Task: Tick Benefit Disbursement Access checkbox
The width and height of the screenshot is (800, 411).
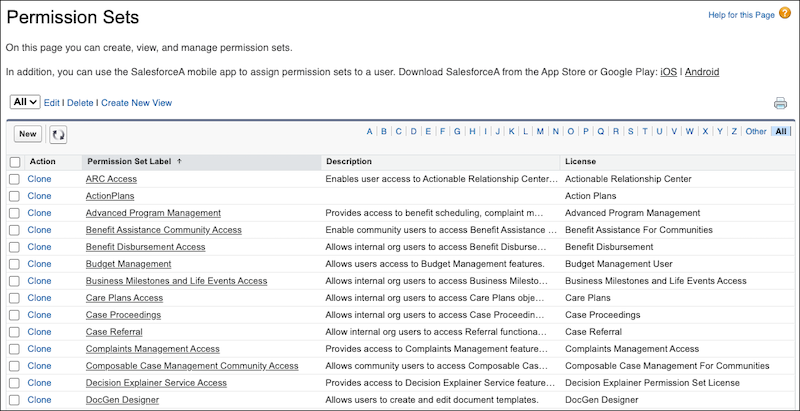Action: (15, 247)
